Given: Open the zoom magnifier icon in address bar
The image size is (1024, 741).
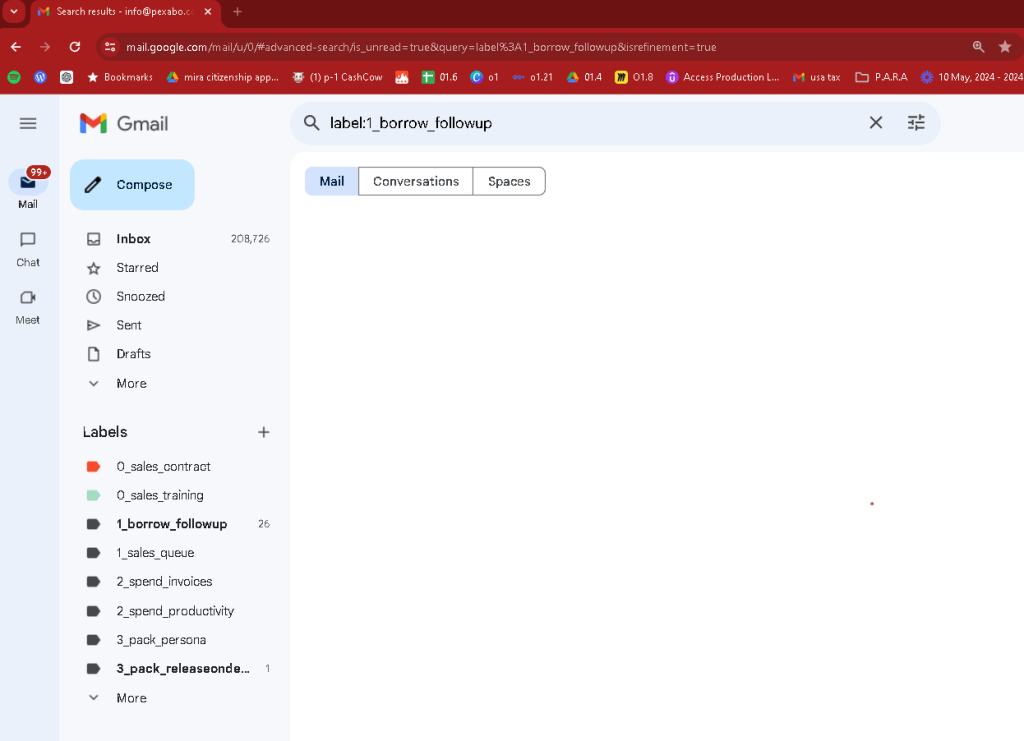Looking at the screenshot, I should coord(978,47).
